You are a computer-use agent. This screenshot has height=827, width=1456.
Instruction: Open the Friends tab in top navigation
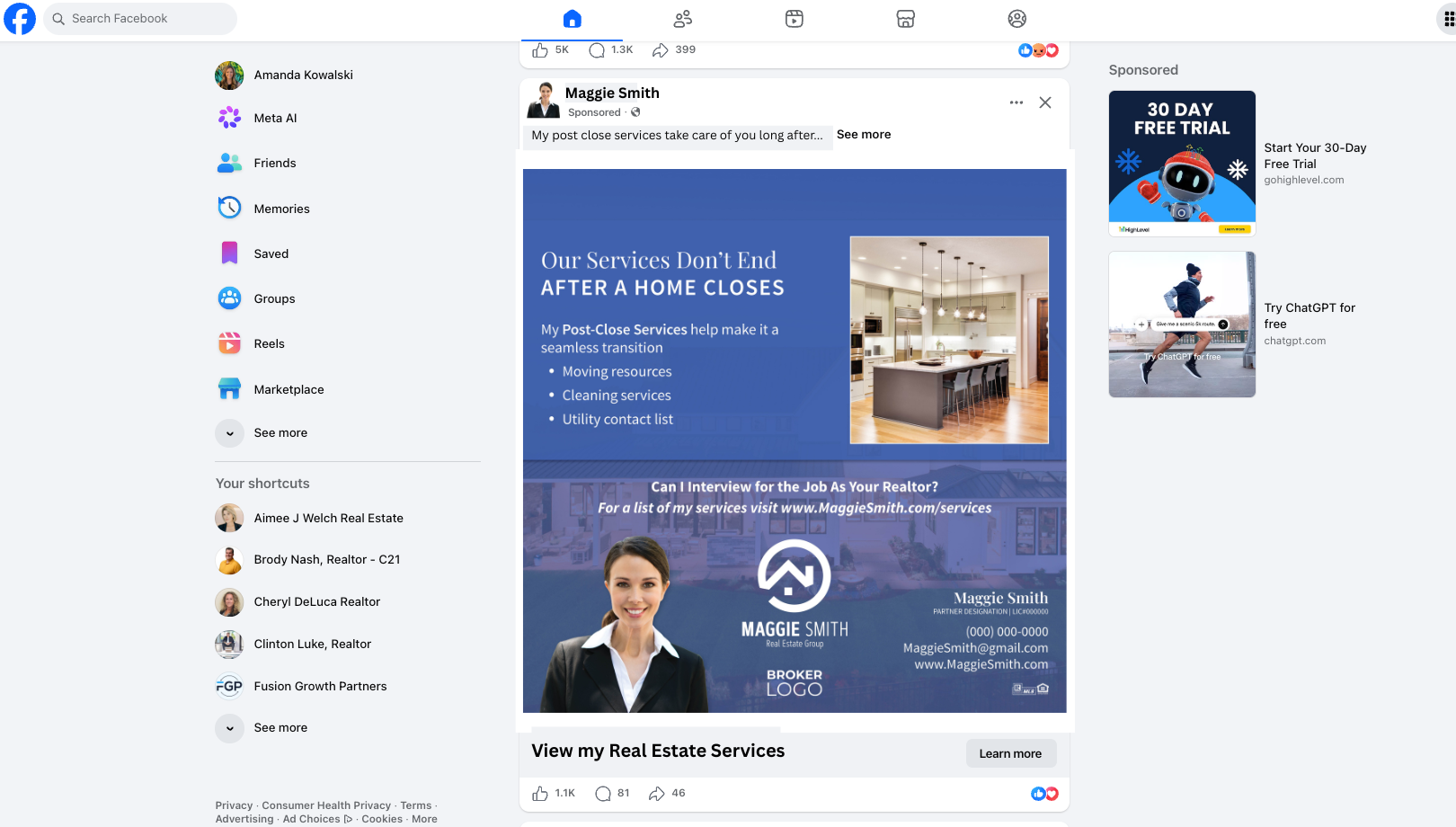click(683, 19)
